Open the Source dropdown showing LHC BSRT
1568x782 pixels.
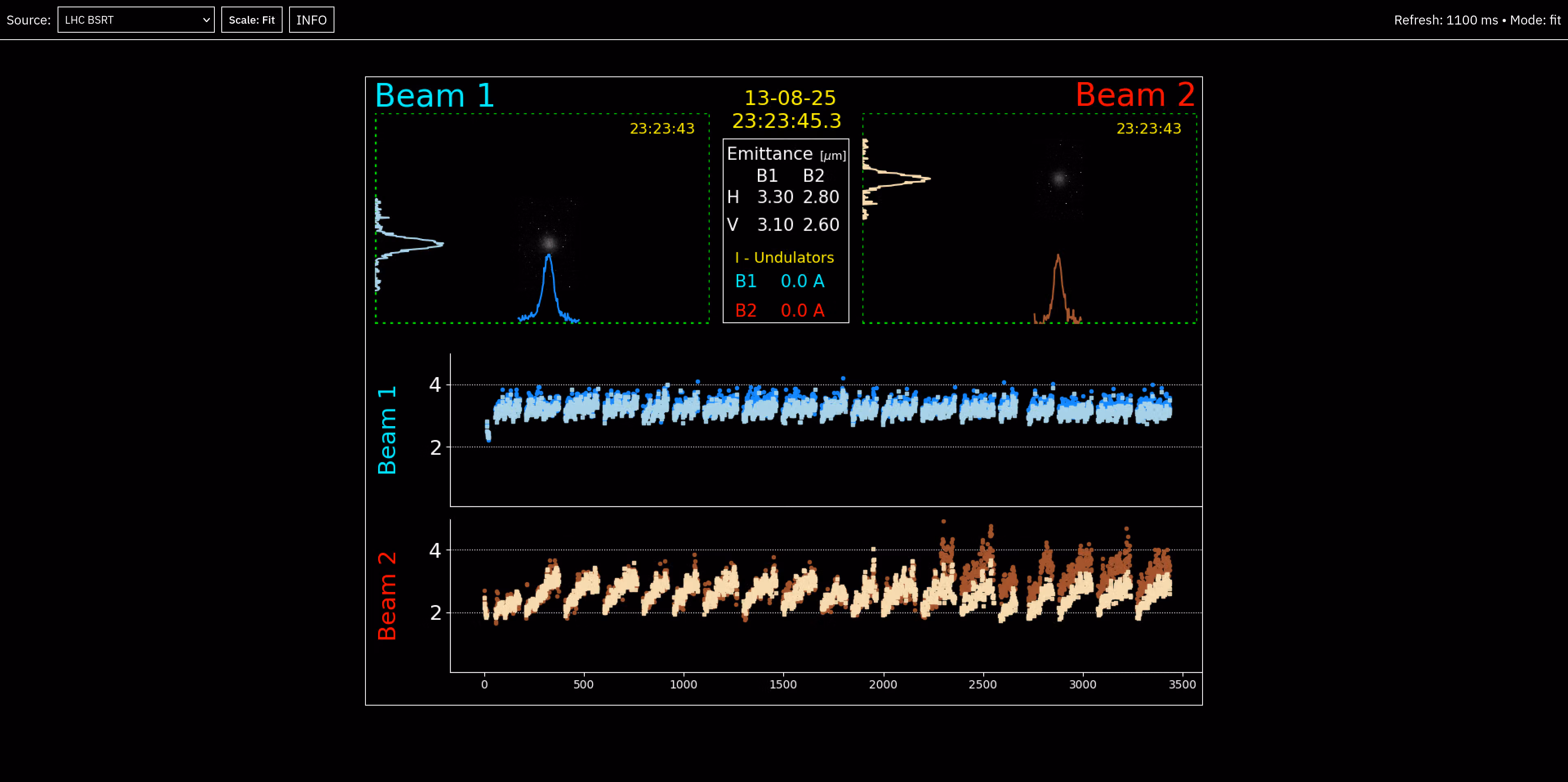pyautogui.click(x=136, y=20)
